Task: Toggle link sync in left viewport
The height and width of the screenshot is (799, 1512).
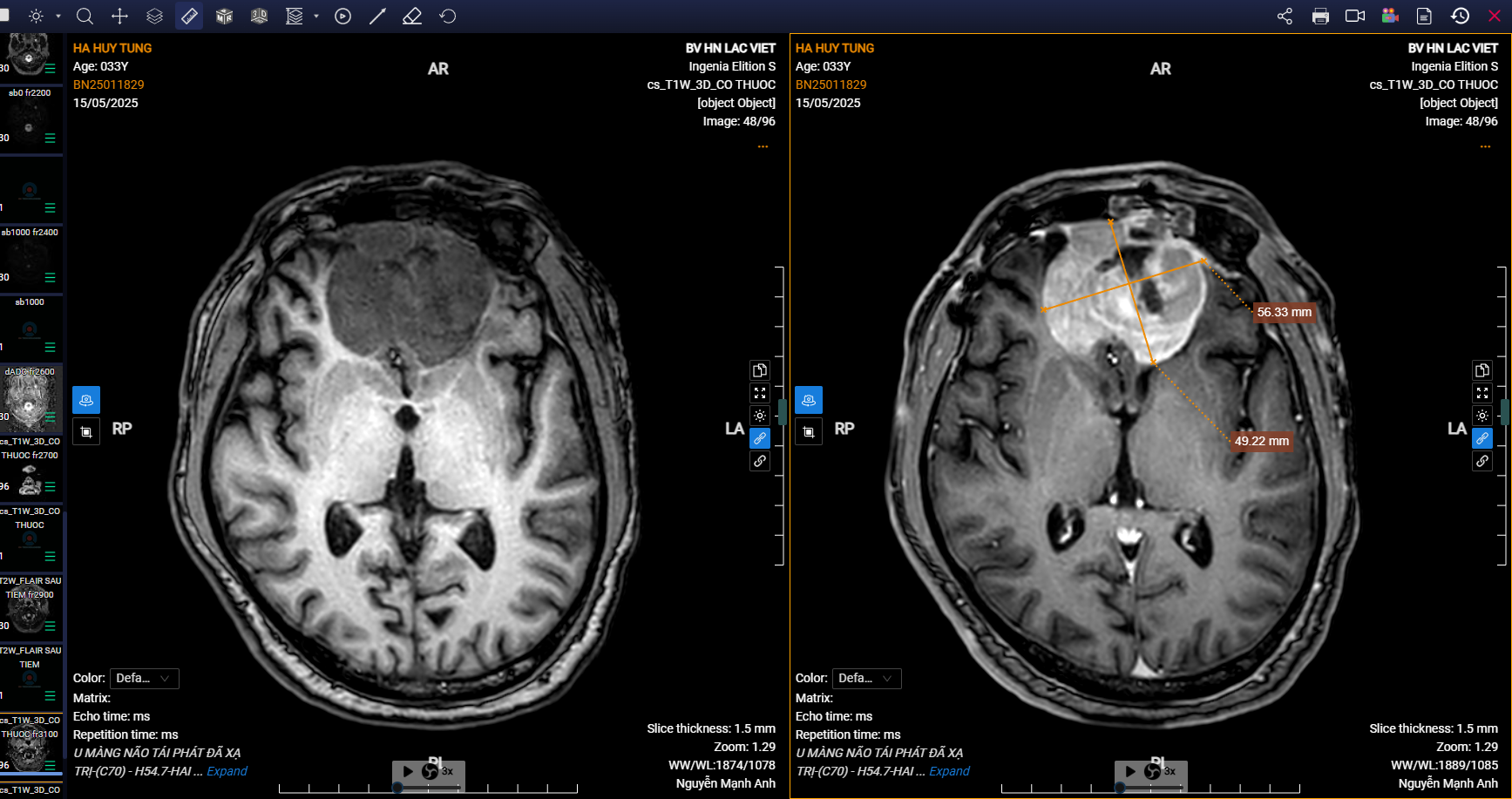Action: [760, 438]
